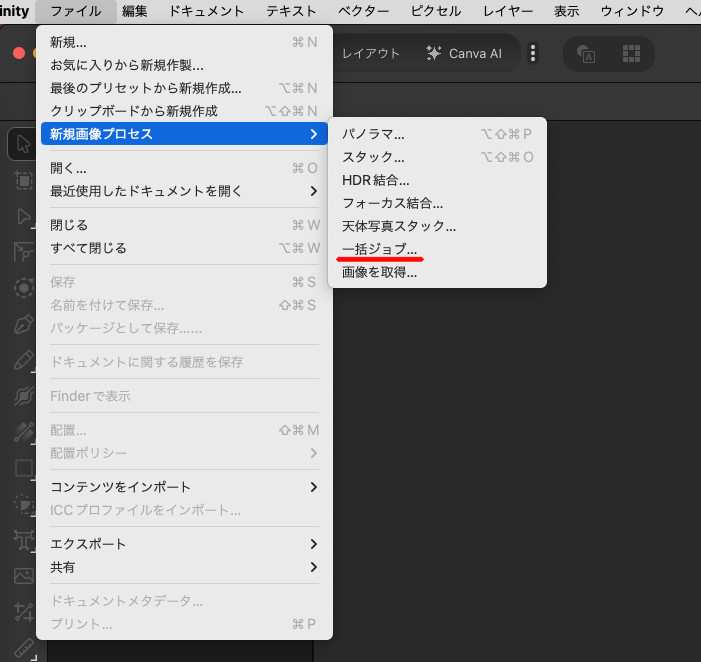Image resolution: width=701 pixels, height=662 pixels.
Task: Click the grid view icon in toolbar
Action: [x=631, y=54]
